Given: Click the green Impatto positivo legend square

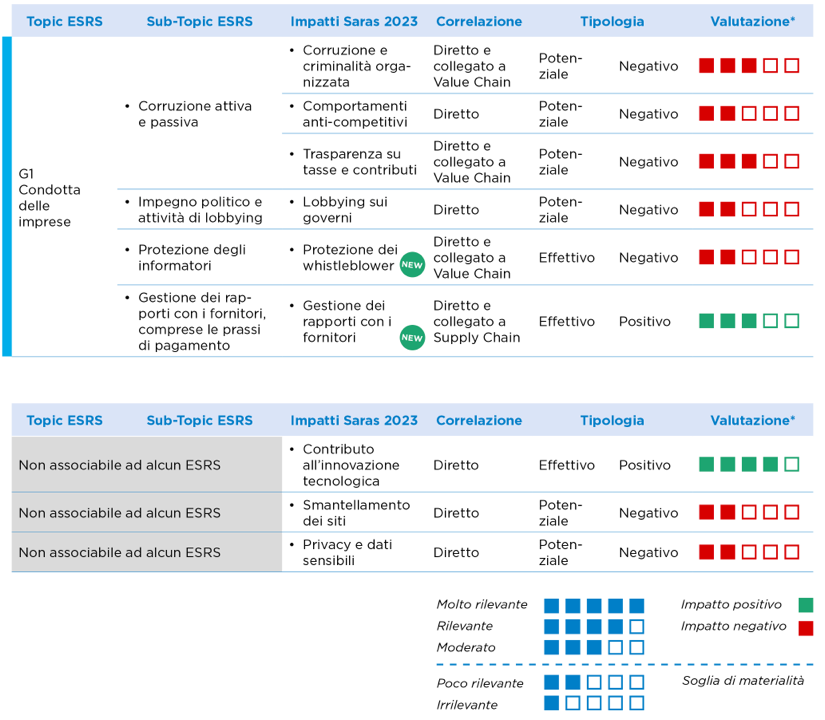Looking at the screenshot, I should click(806, 605).
